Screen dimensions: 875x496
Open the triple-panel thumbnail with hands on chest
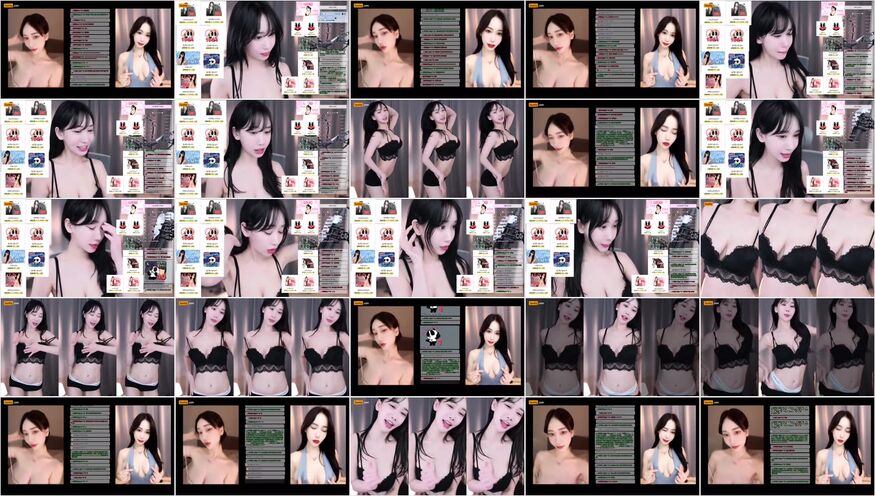pyautogui.click(x=87, y=346)
